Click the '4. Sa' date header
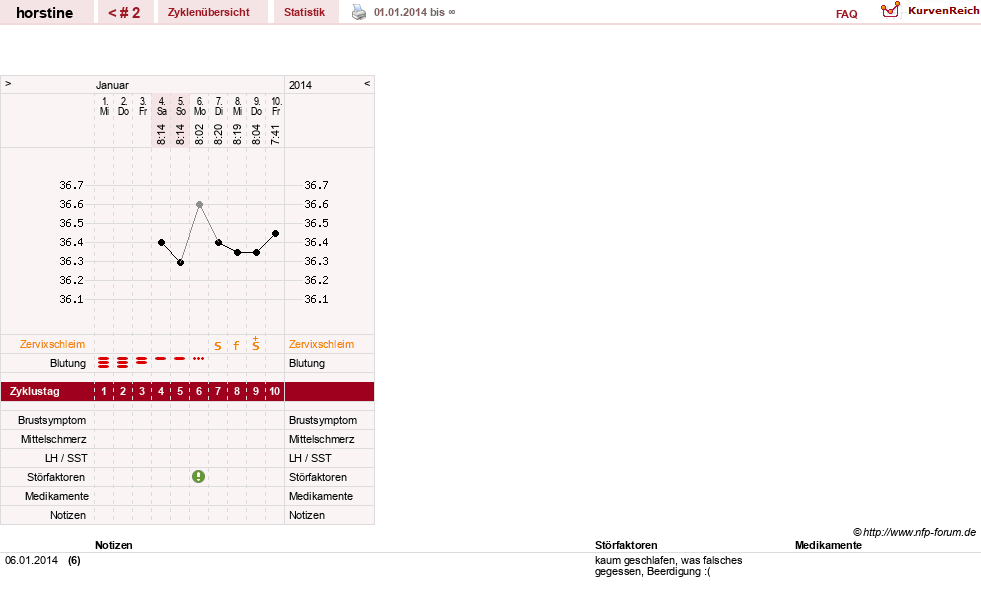Image resolution: width=981 pixels, height=598 pixels. point(161,106)
